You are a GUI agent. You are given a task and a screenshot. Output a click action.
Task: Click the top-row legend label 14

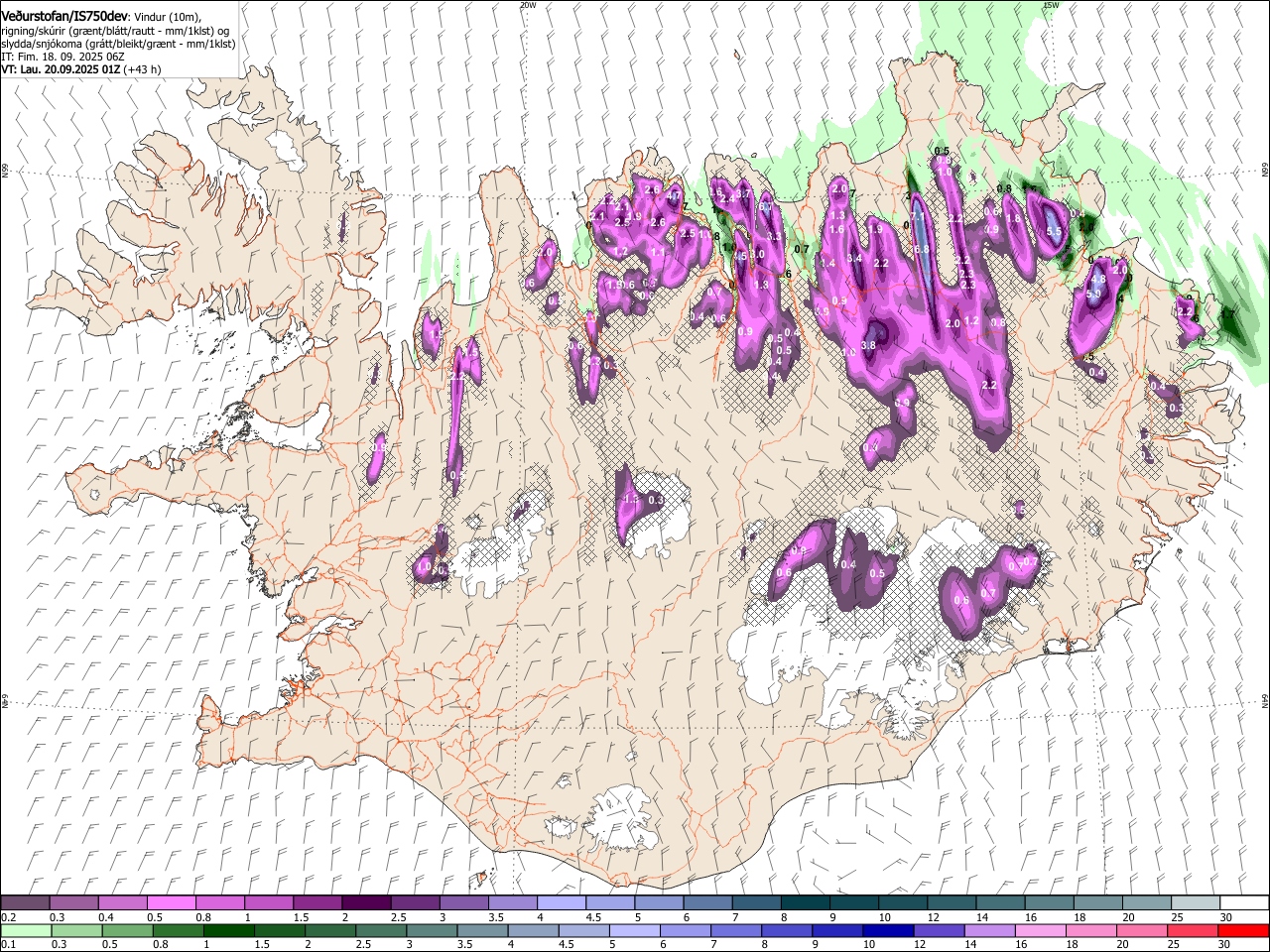[982, 917]
